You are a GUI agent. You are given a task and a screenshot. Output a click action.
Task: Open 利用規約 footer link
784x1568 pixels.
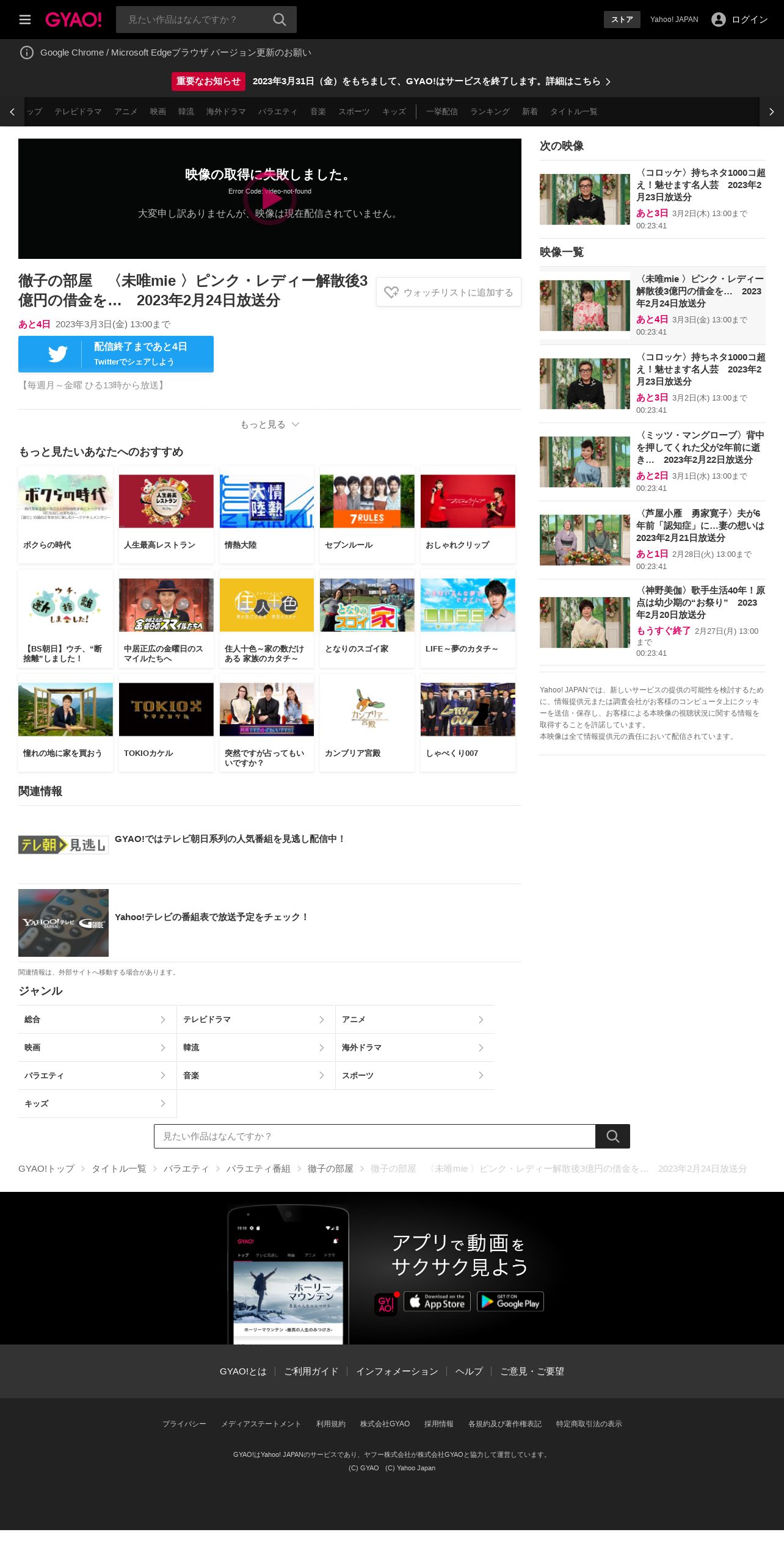[x=331, y=1424]
